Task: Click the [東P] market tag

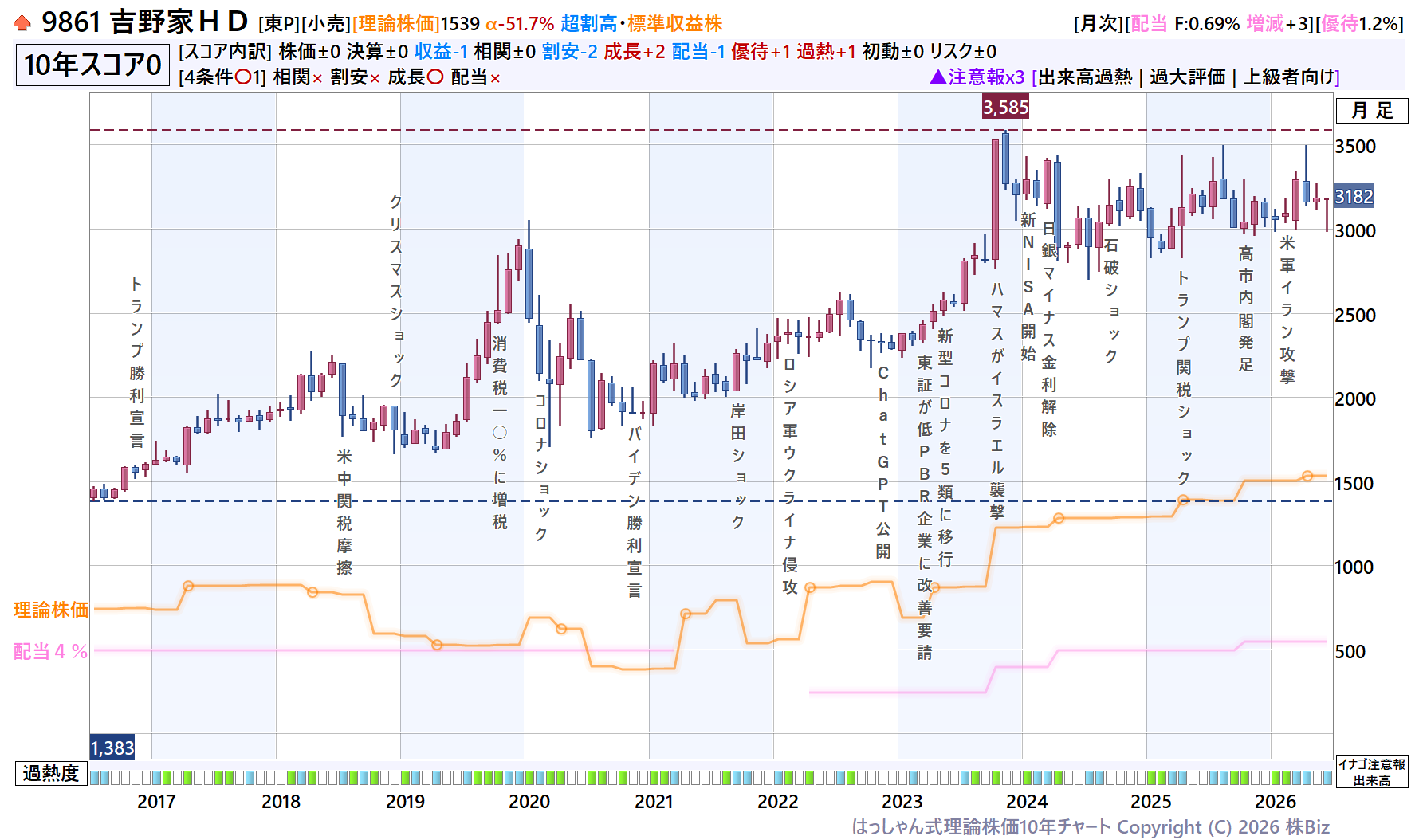Action: [x=279, y=24]
